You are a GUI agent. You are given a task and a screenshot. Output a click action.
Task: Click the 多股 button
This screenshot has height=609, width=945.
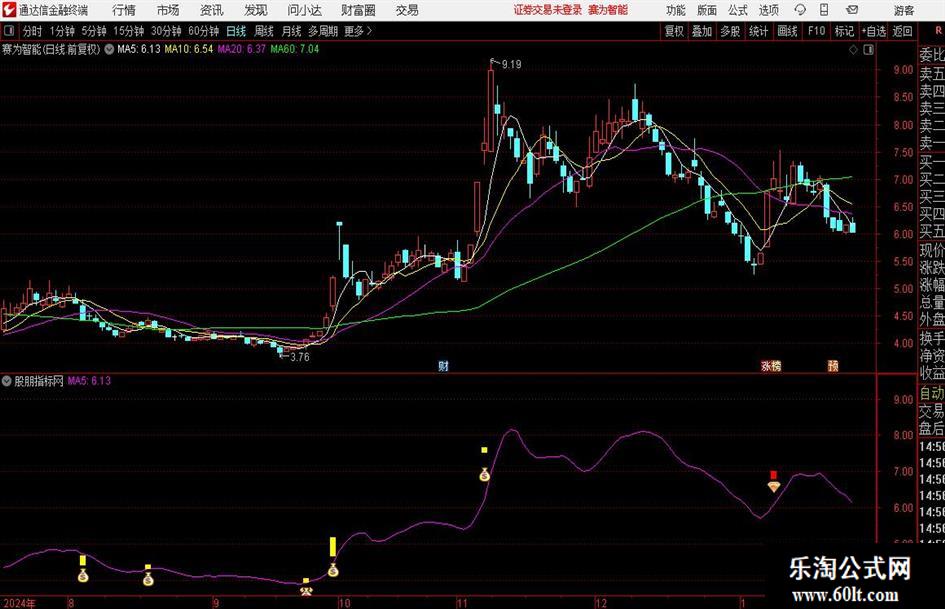[x=730, y=31]
